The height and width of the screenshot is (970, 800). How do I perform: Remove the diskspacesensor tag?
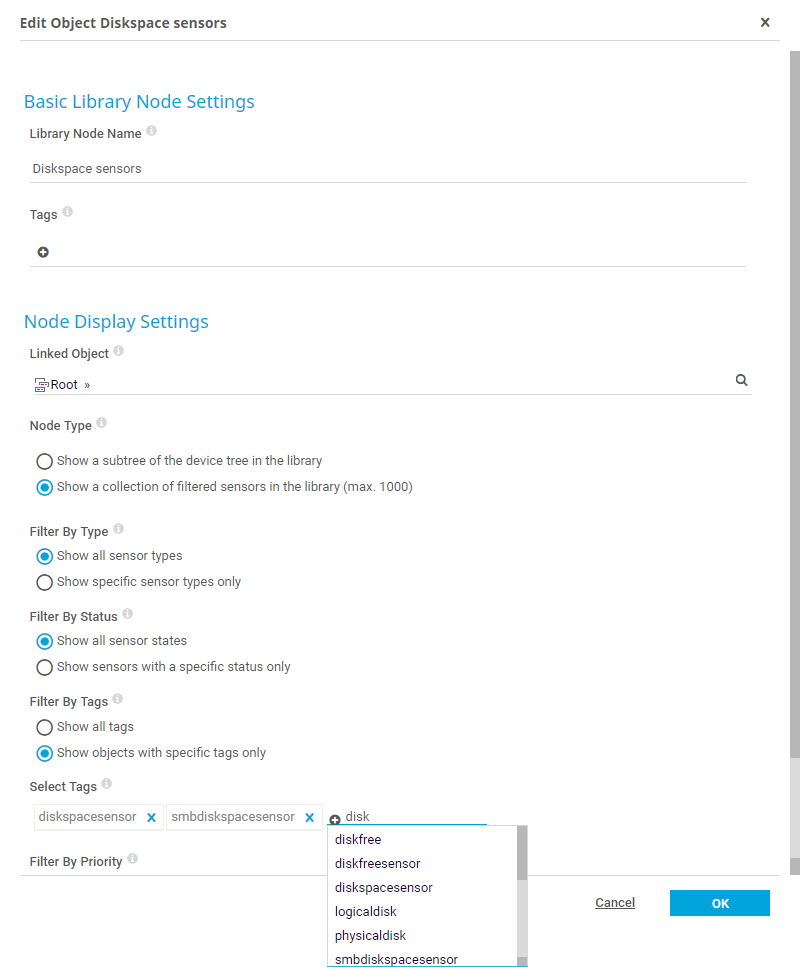coord(152,818)
